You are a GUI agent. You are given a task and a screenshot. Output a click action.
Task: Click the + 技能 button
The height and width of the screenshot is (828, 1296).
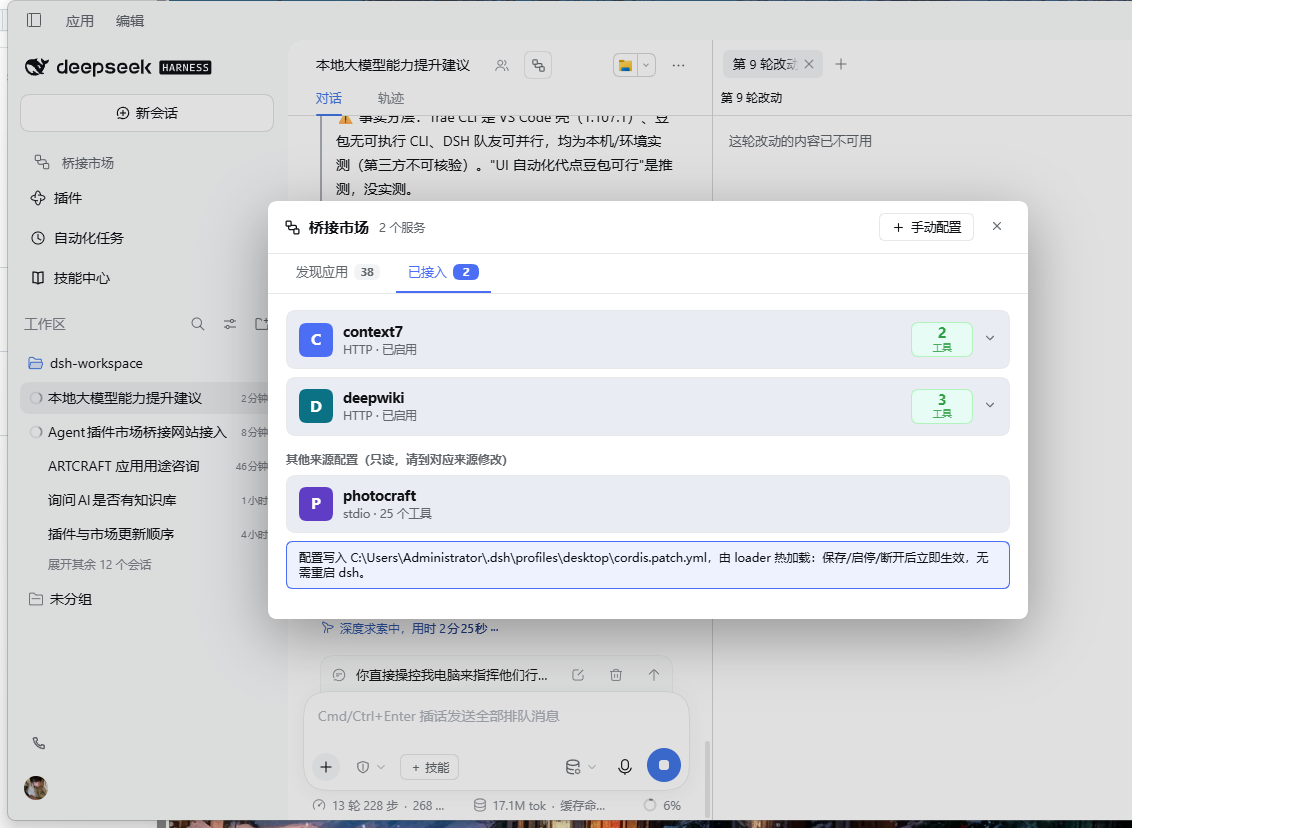pos(430,767)
